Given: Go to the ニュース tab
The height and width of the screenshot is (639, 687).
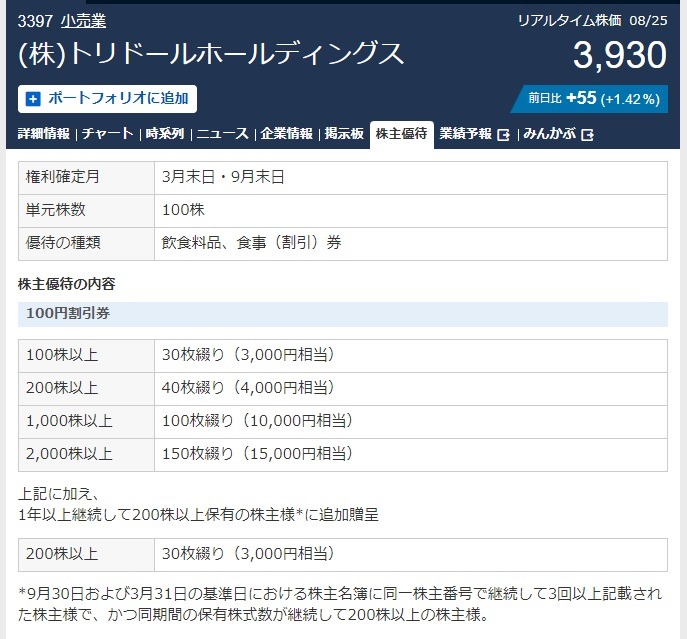Looking at the screenshot, I should (x=223, y=134).
